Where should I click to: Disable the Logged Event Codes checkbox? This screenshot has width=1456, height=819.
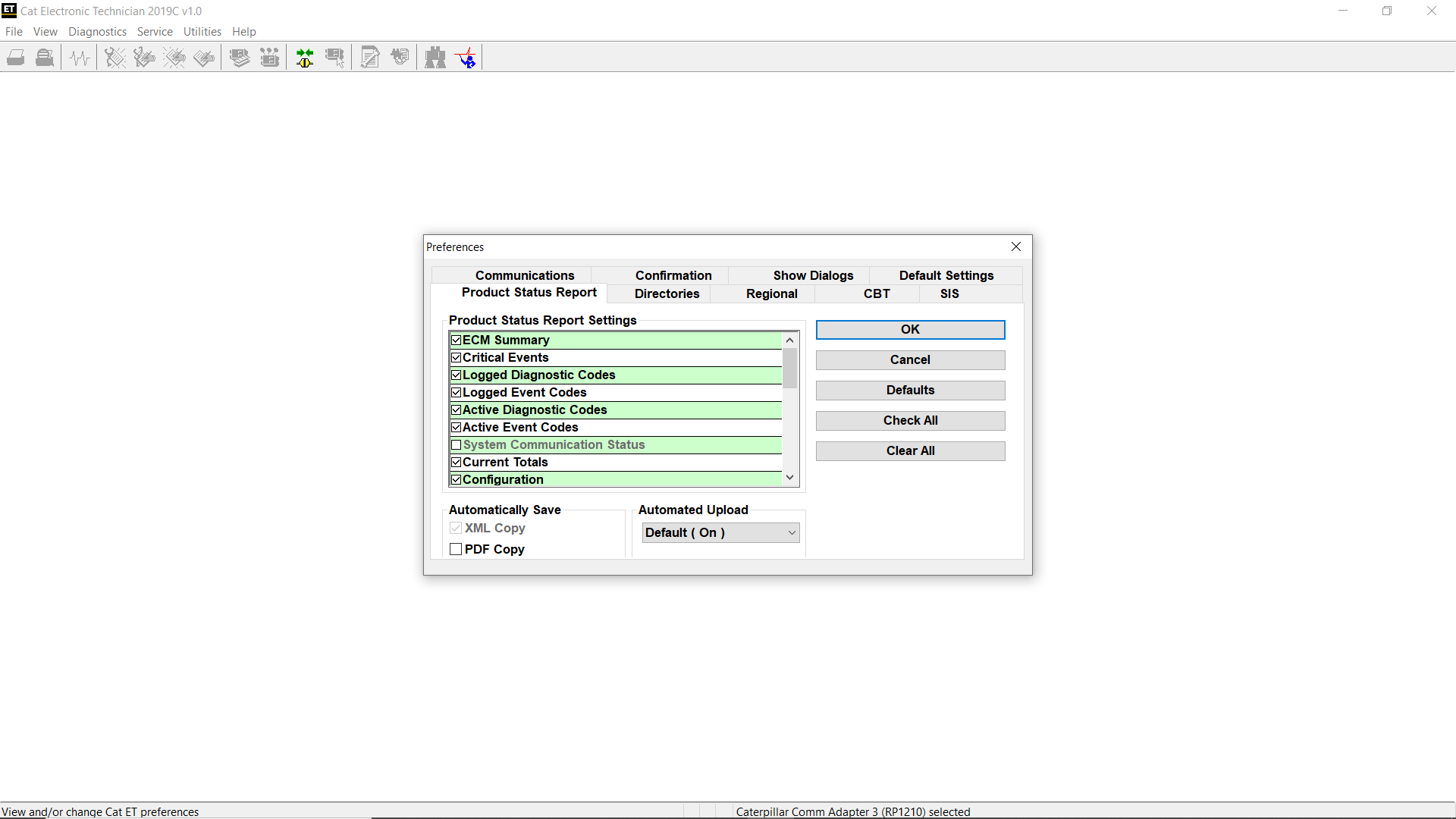click(456, 392)
